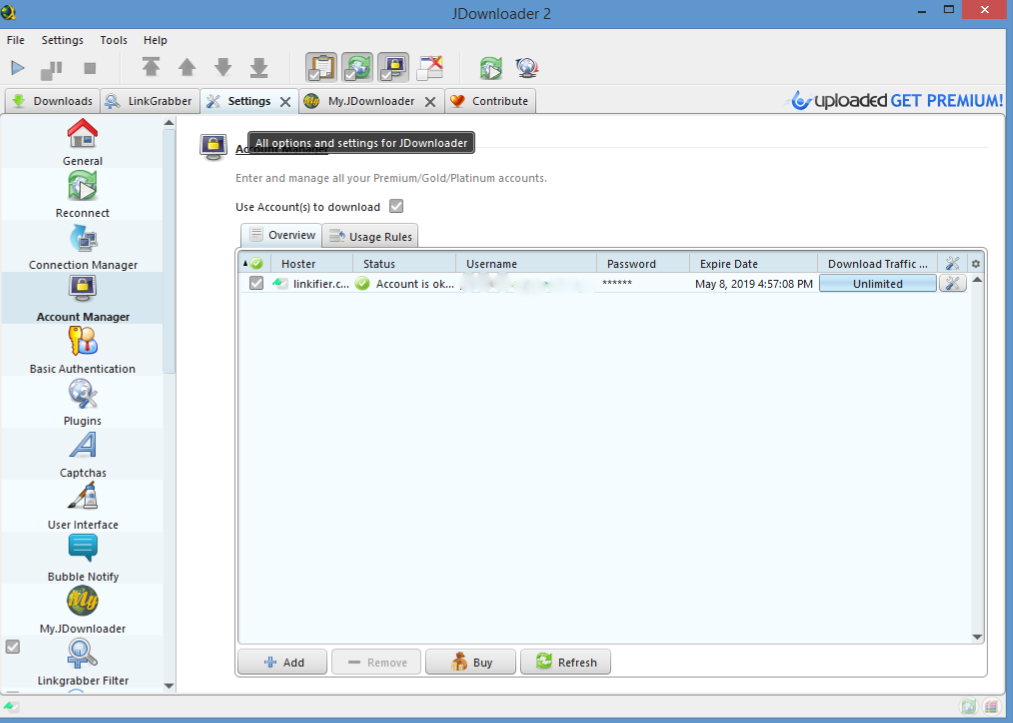The image size is (1013, 723).
Task: Select the Usage Rules sub-tab
Action: click(x=370, y=236)
